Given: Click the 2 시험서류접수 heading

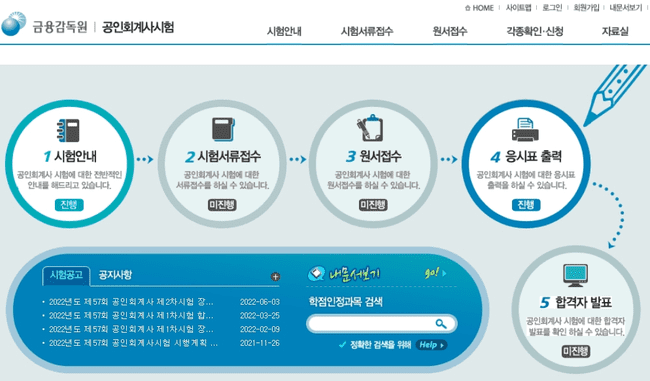Looking at the screenshot, I should 223,156.
